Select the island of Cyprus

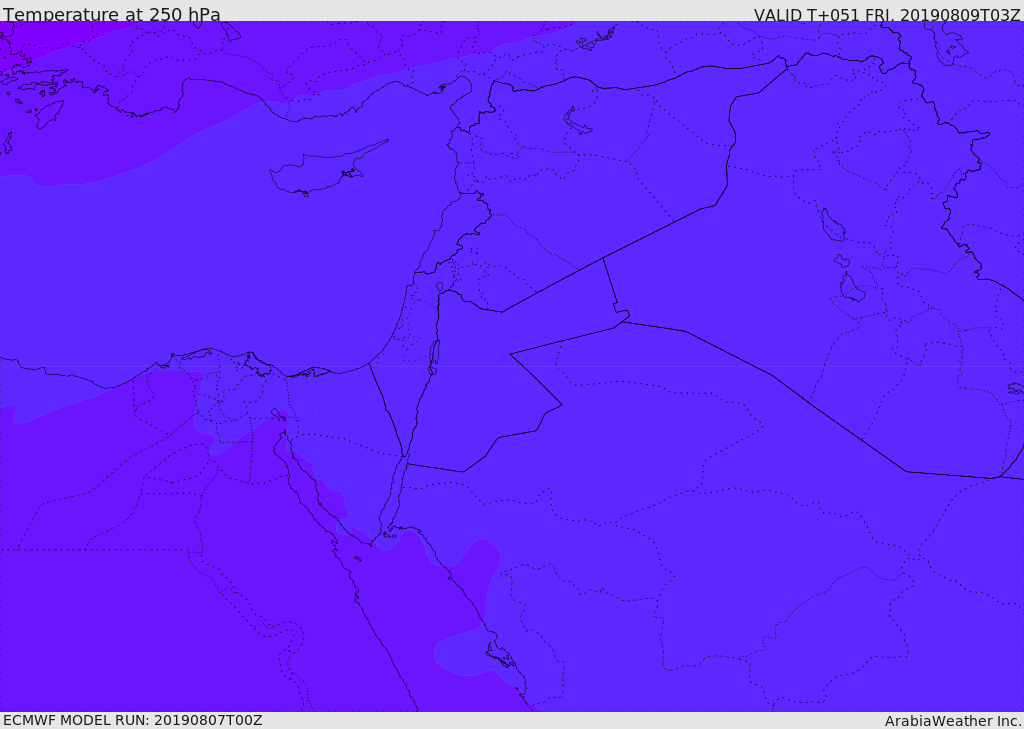318,171
